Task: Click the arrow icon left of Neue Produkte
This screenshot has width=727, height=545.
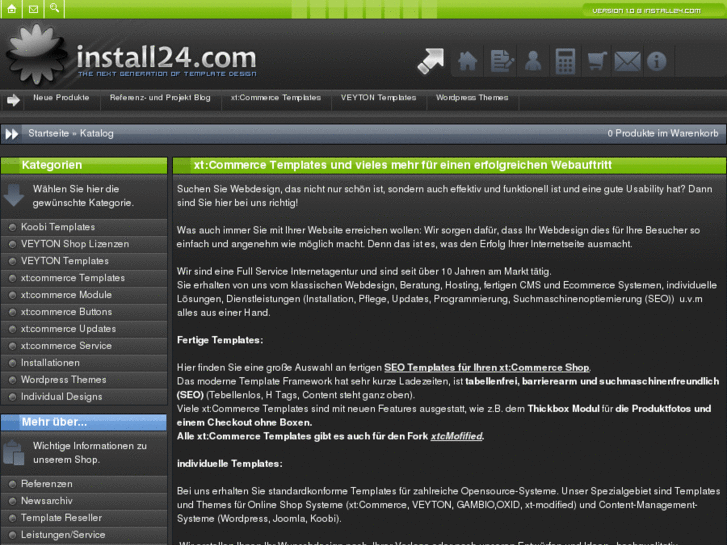Action: tap(13, 100)
